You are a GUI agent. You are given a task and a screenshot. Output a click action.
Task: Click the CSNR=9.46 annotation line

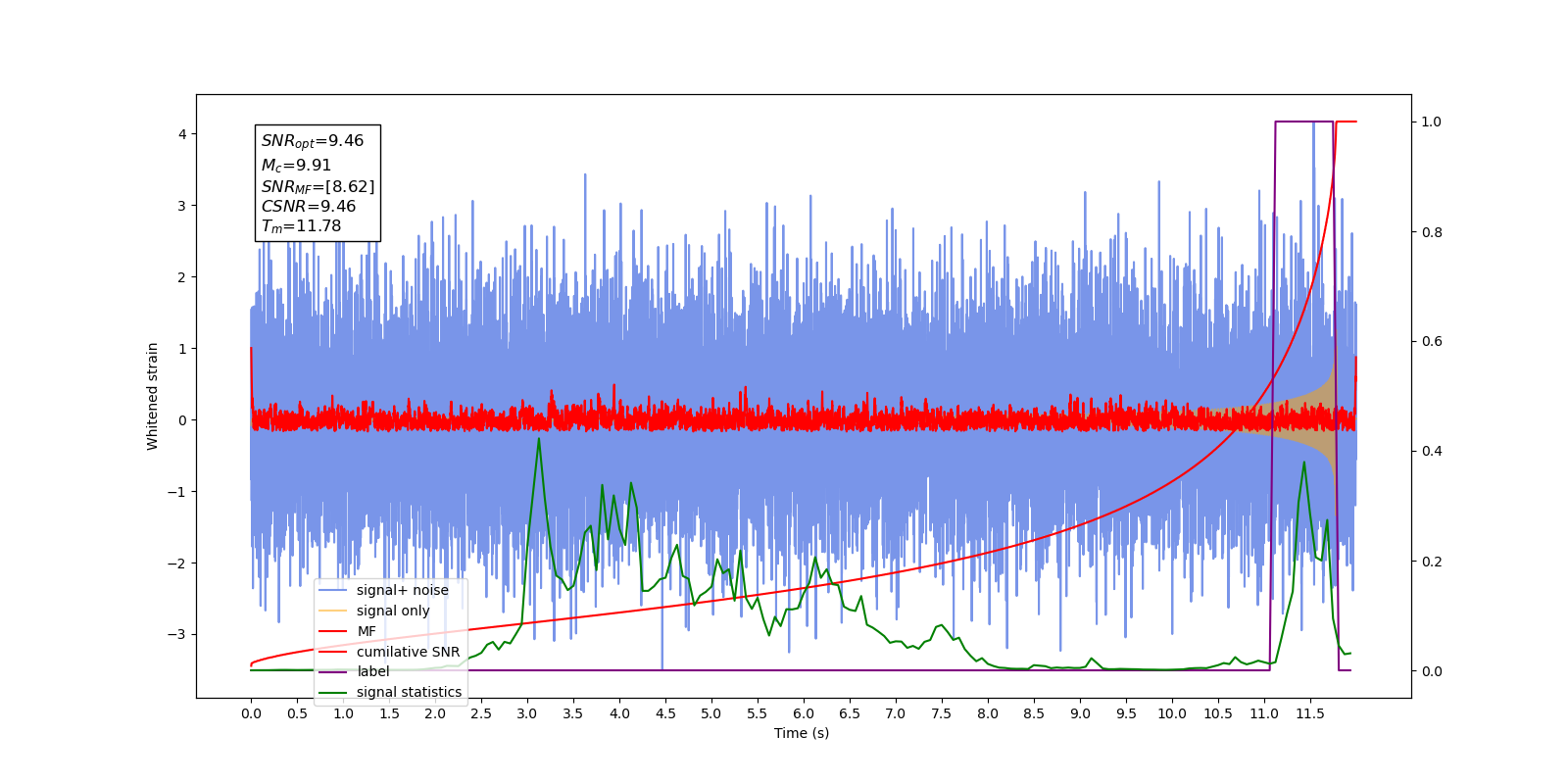click(309, 206)
